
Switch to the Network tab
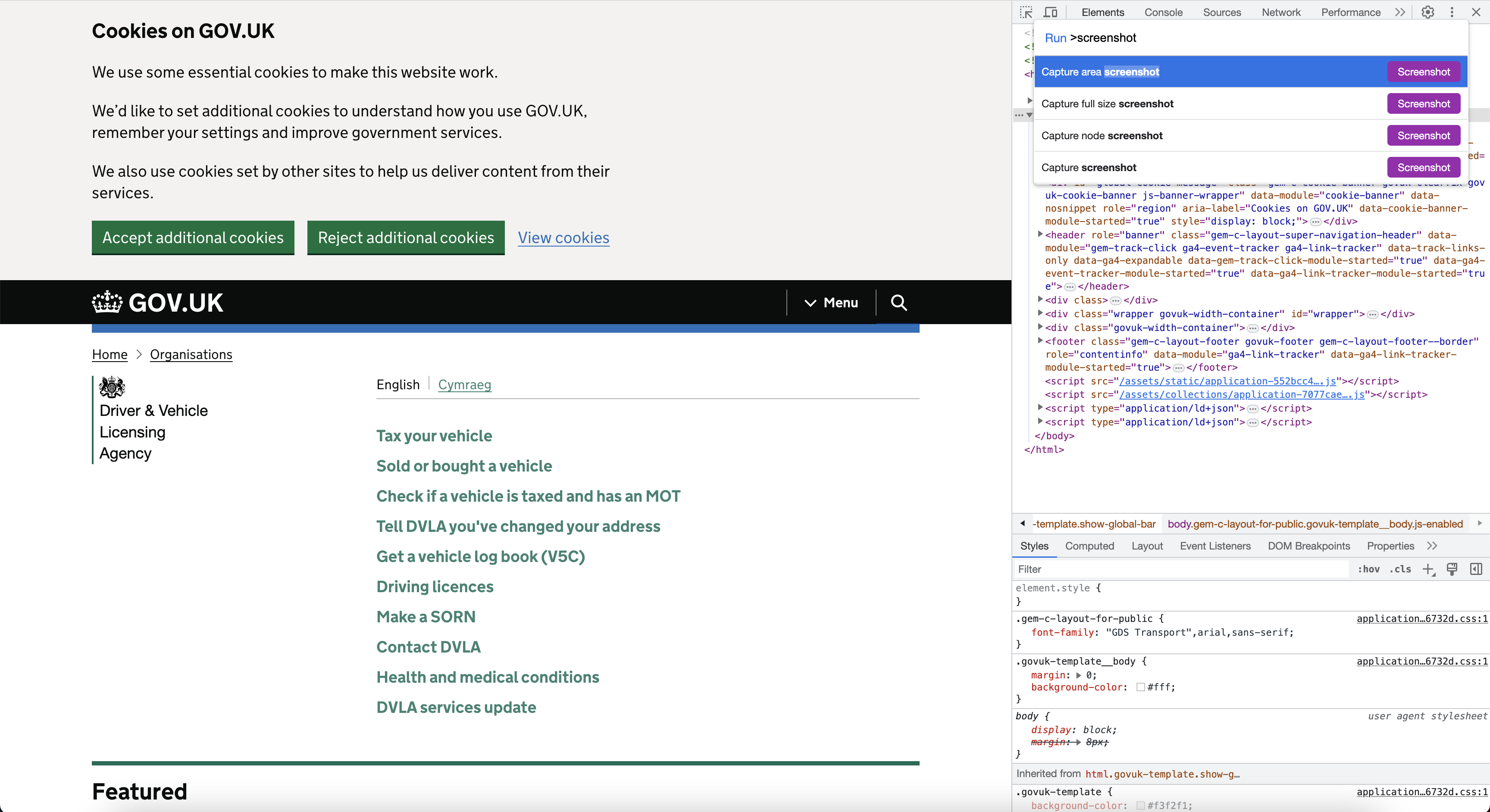(1280, 12)
